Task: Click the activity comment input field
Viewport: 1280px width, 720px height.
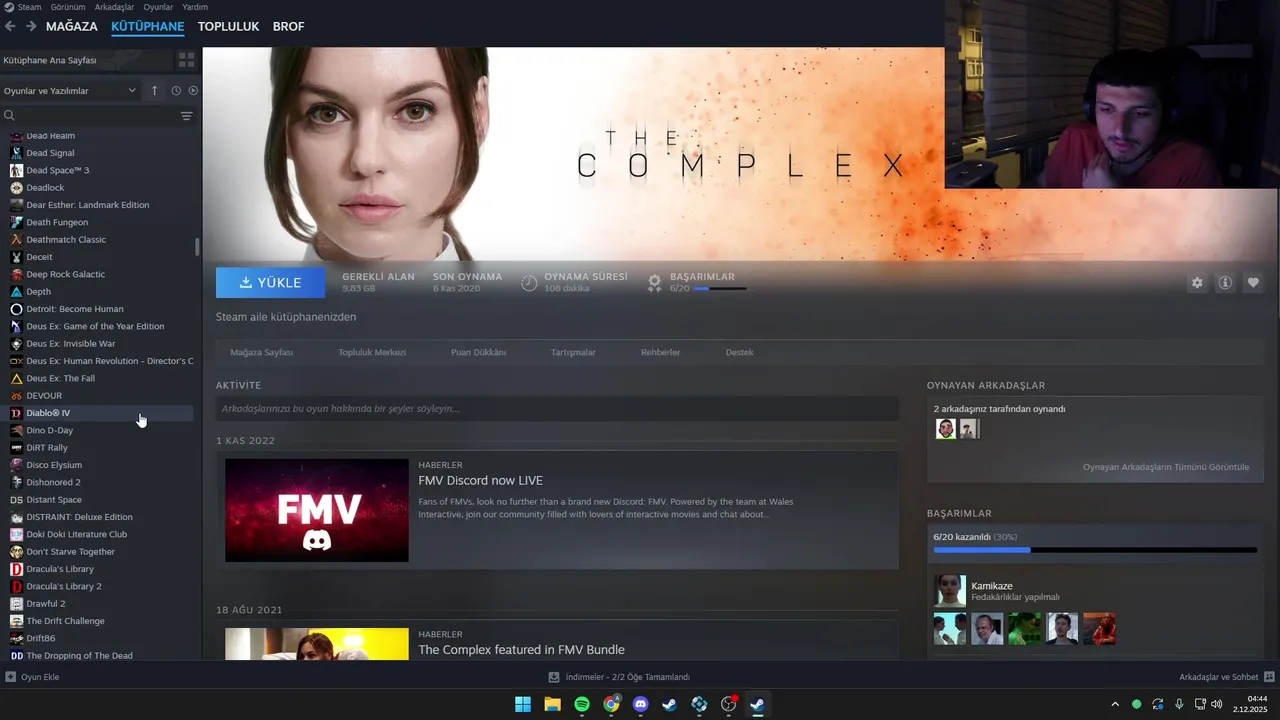Action: point(557,409)
